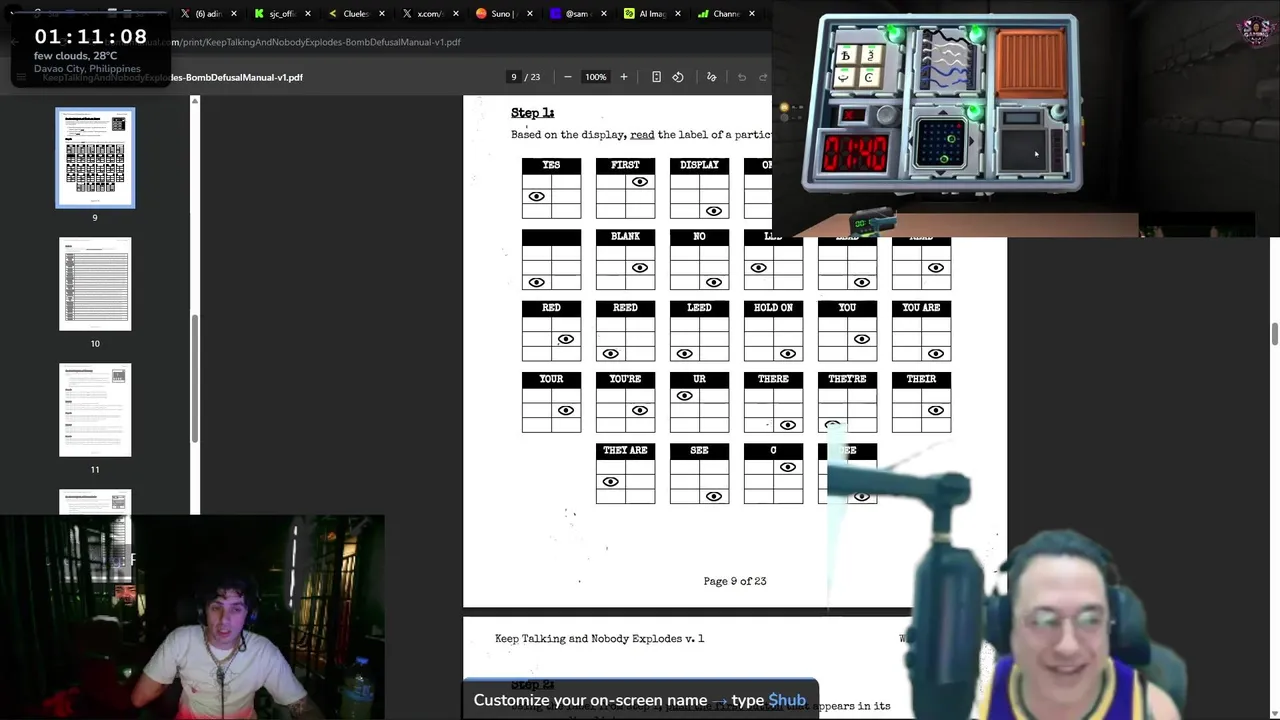Click the "YOU ARE" table label in manual
This screenshot has height=720, width=1280.
[921, 308]
